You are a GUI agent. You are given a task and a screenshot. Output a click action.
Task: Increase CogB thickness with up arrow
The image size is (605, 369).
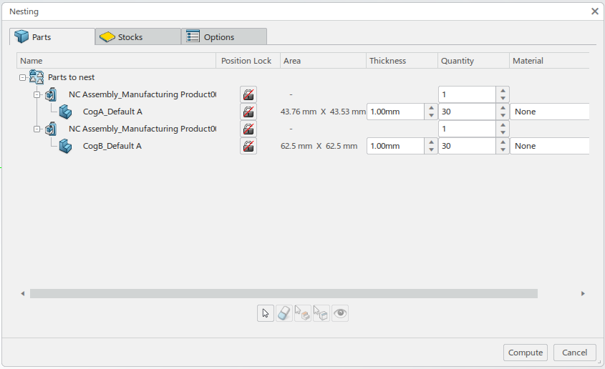click(431, 142)
